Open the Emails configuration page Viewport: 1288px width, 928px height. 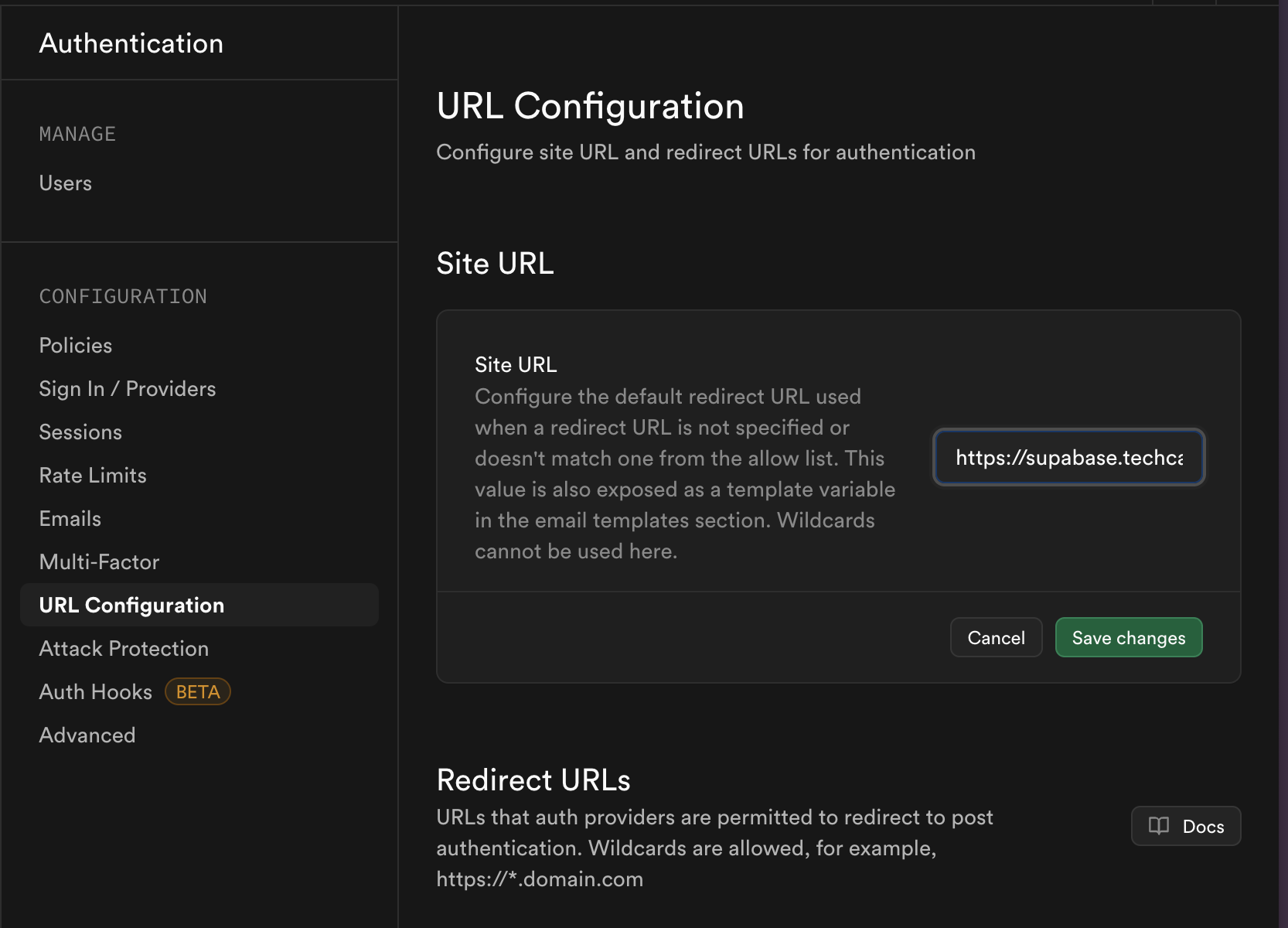click(70, 518)
